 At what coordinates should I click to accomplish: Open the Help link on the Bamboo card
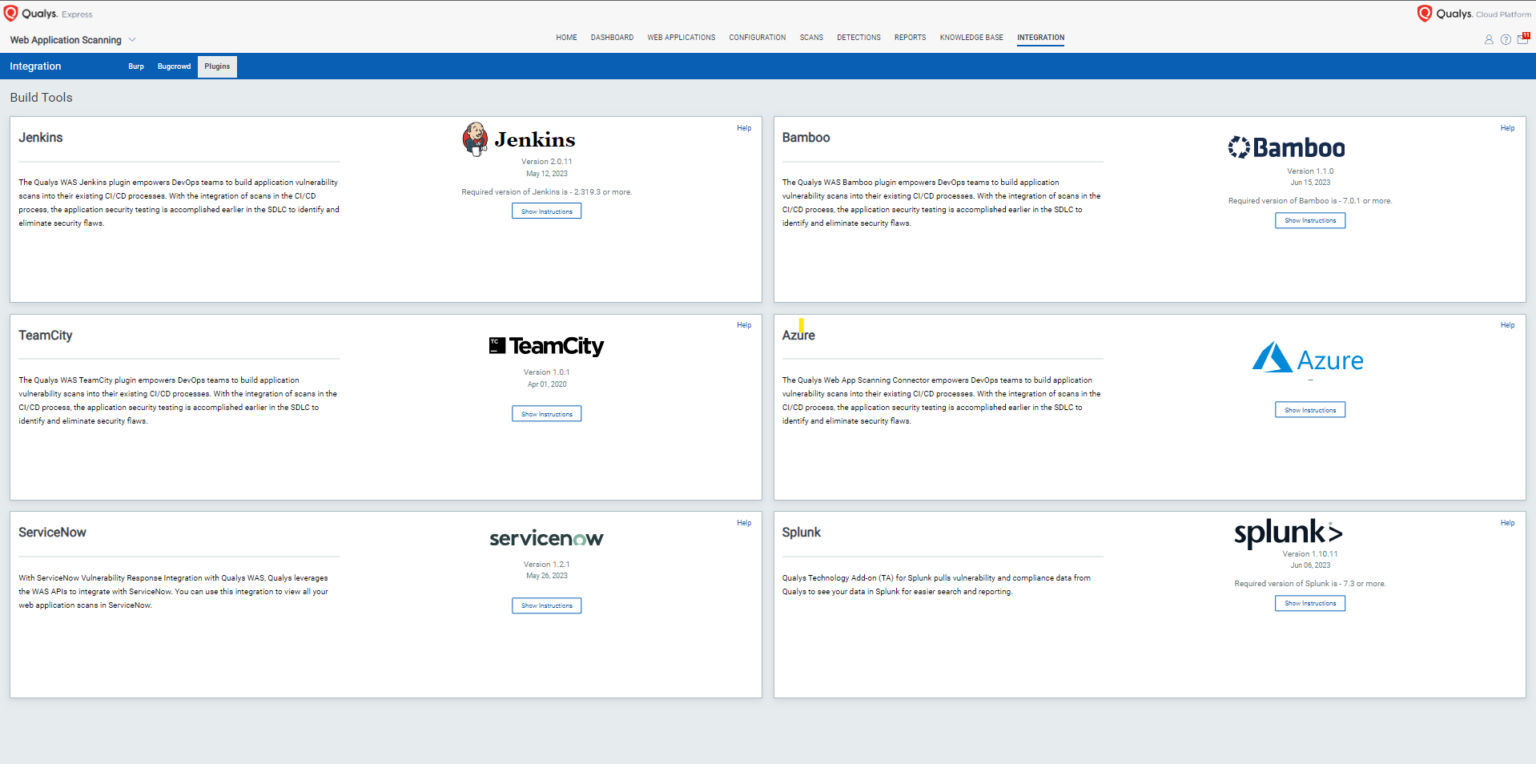pos(1507,128)
